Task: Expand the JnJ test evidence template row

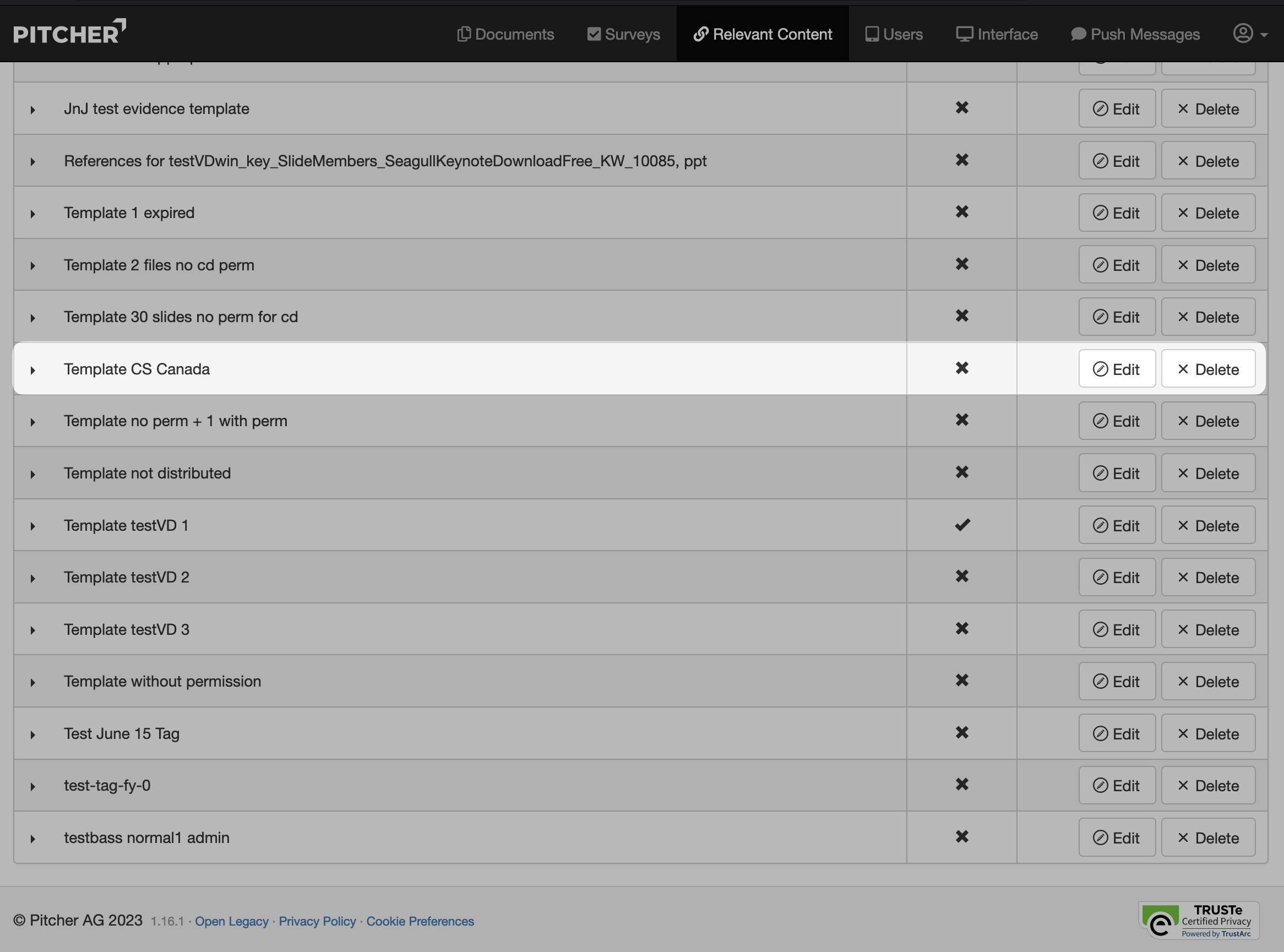Action: [33, 110]
